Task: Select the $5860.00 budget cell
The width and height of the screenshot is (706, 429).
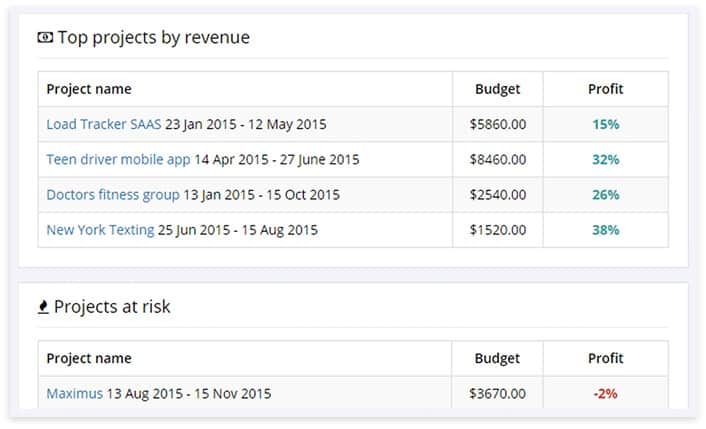Action: pyautogui.click(x=497, y=125)
